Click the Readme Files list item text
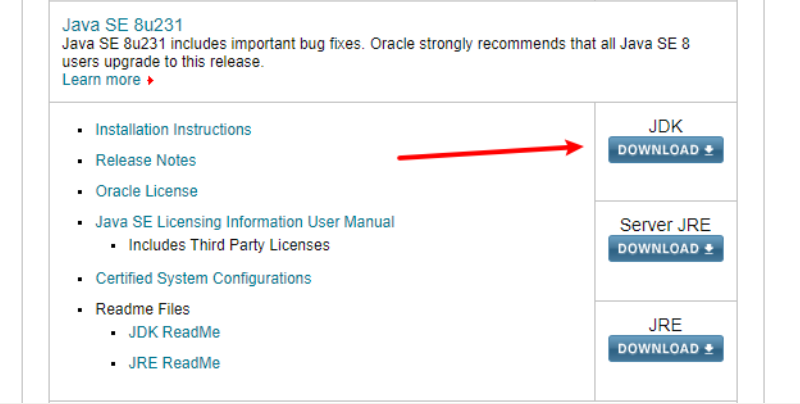This screenshot has height=404, width=800. [142, 309]
